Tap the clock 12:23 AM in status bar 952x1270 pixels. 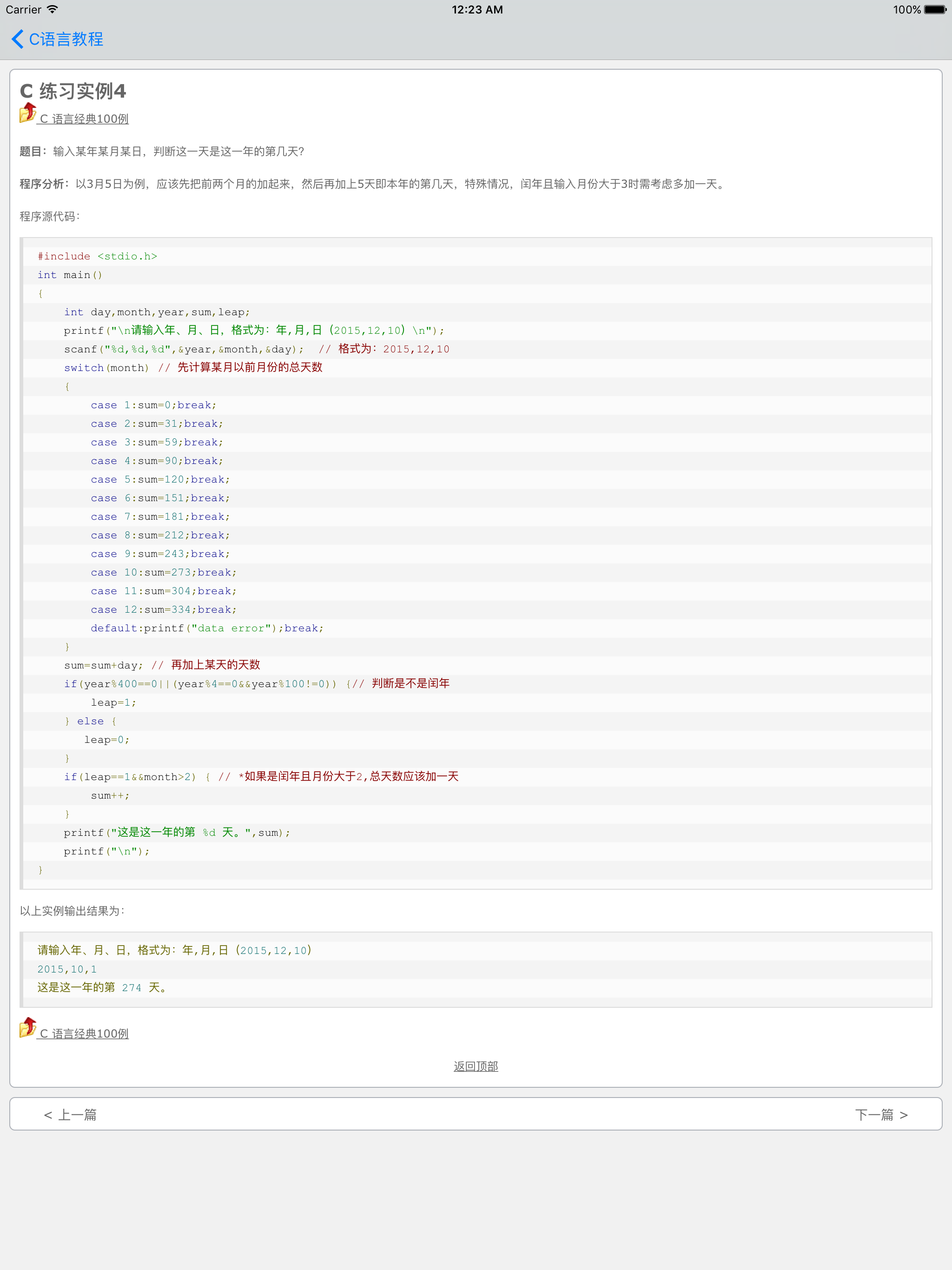477,10
